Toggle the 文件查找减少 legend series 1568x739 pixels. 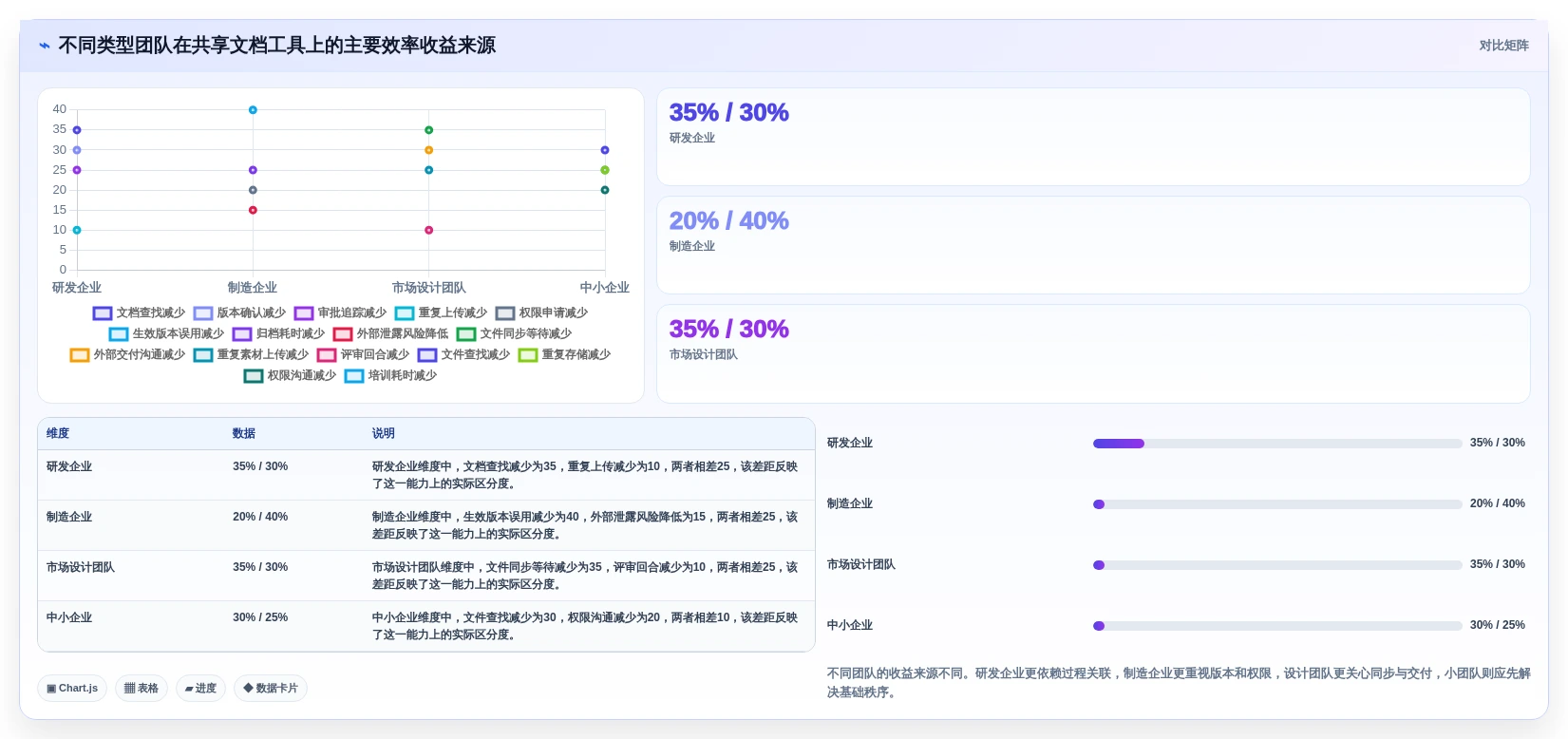464,354
